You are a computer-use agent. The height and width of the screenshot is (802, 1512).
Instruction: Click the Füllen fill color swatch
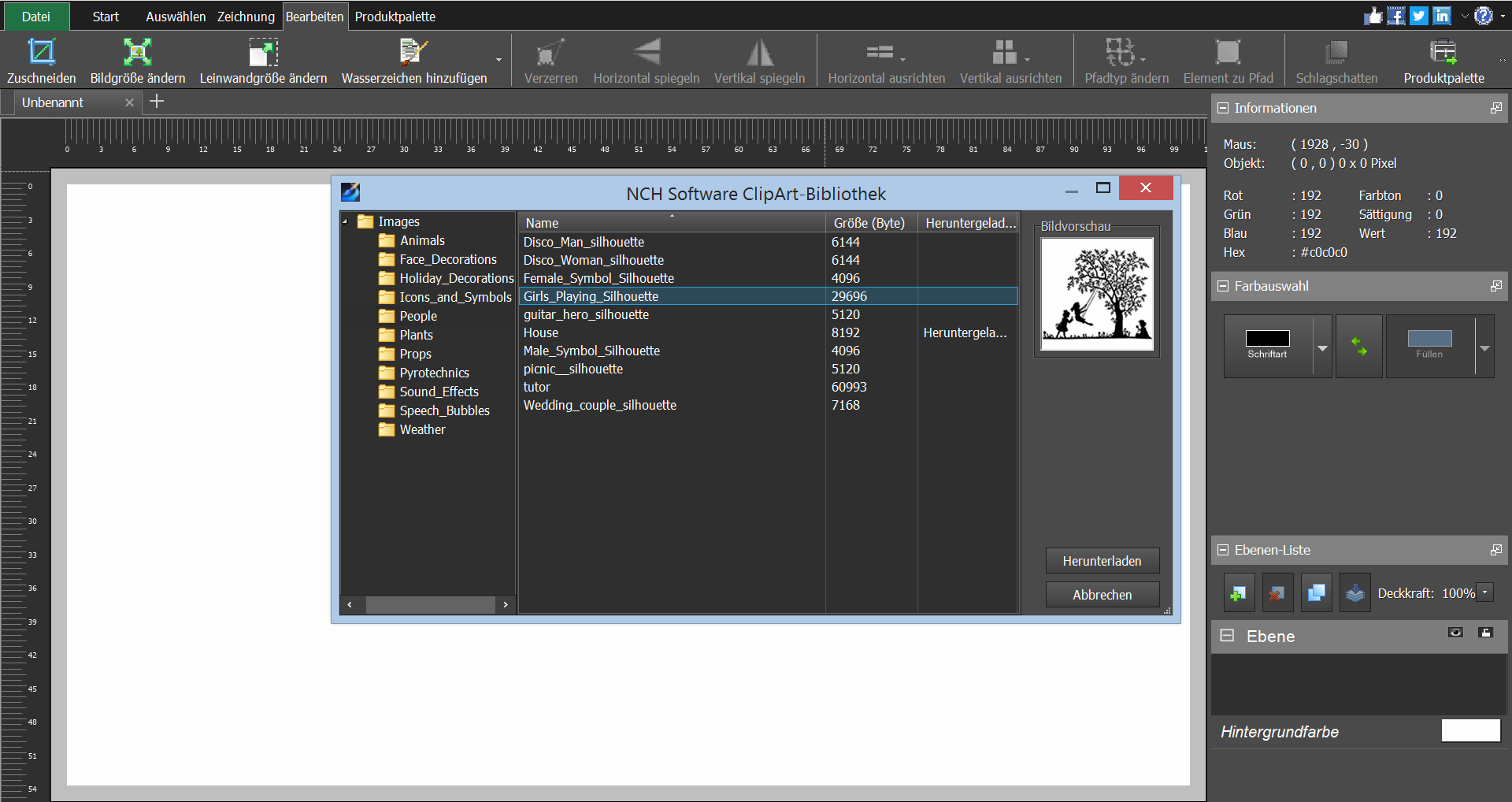click(x=1429, y=339)
